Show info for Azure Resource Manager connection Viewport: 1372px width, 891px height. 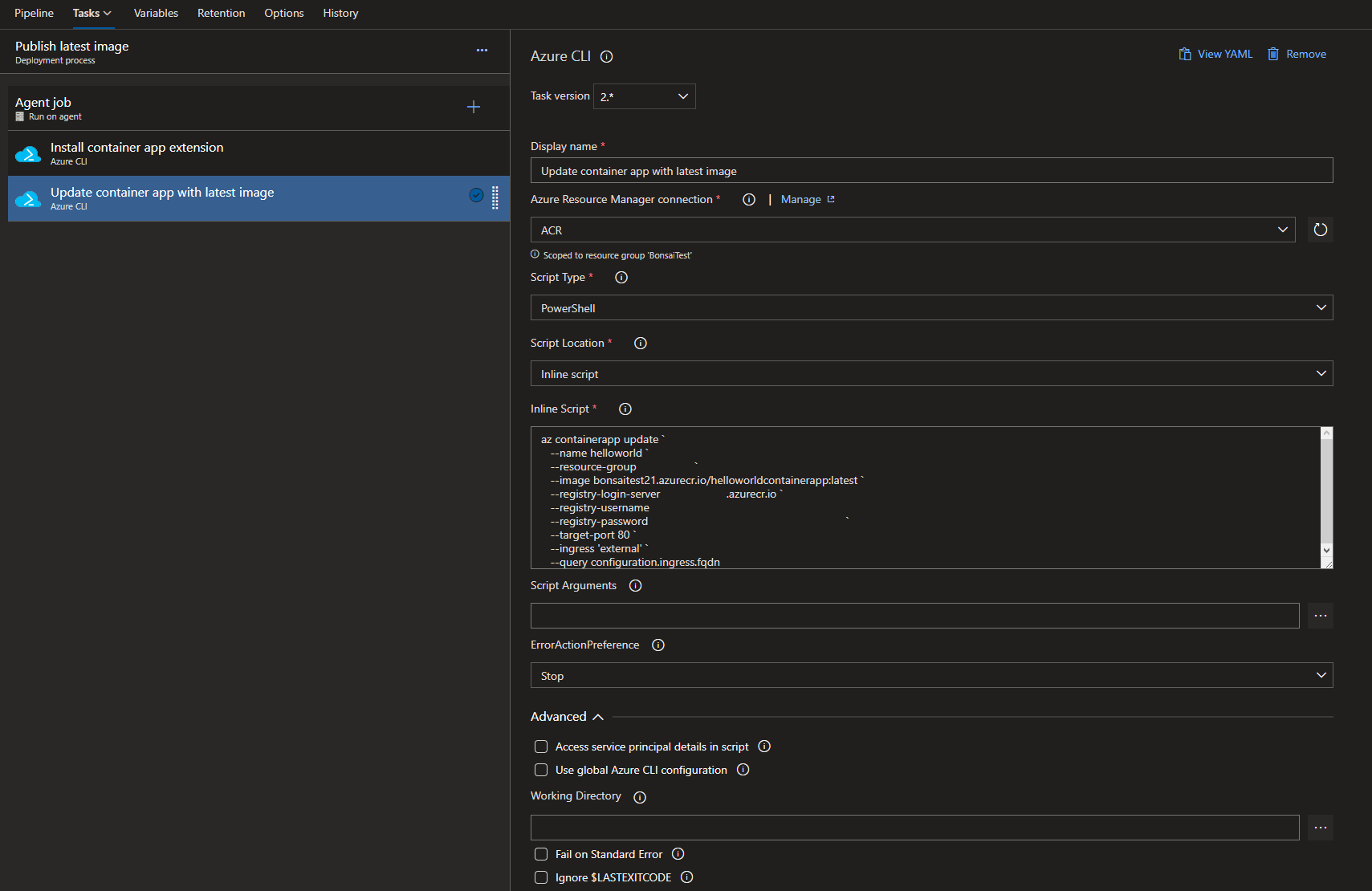point(749,199)
